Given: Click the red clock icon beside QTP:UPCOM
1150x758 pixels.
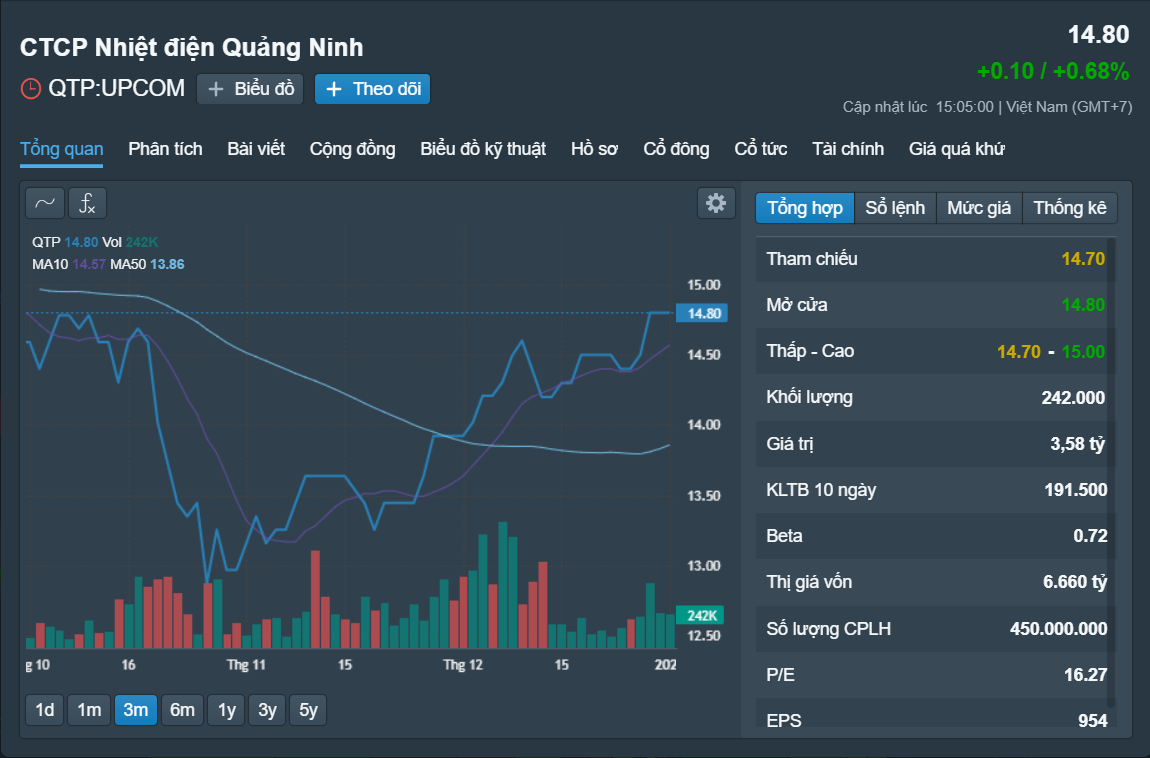Looking at the screenshot, I should 31,89.
